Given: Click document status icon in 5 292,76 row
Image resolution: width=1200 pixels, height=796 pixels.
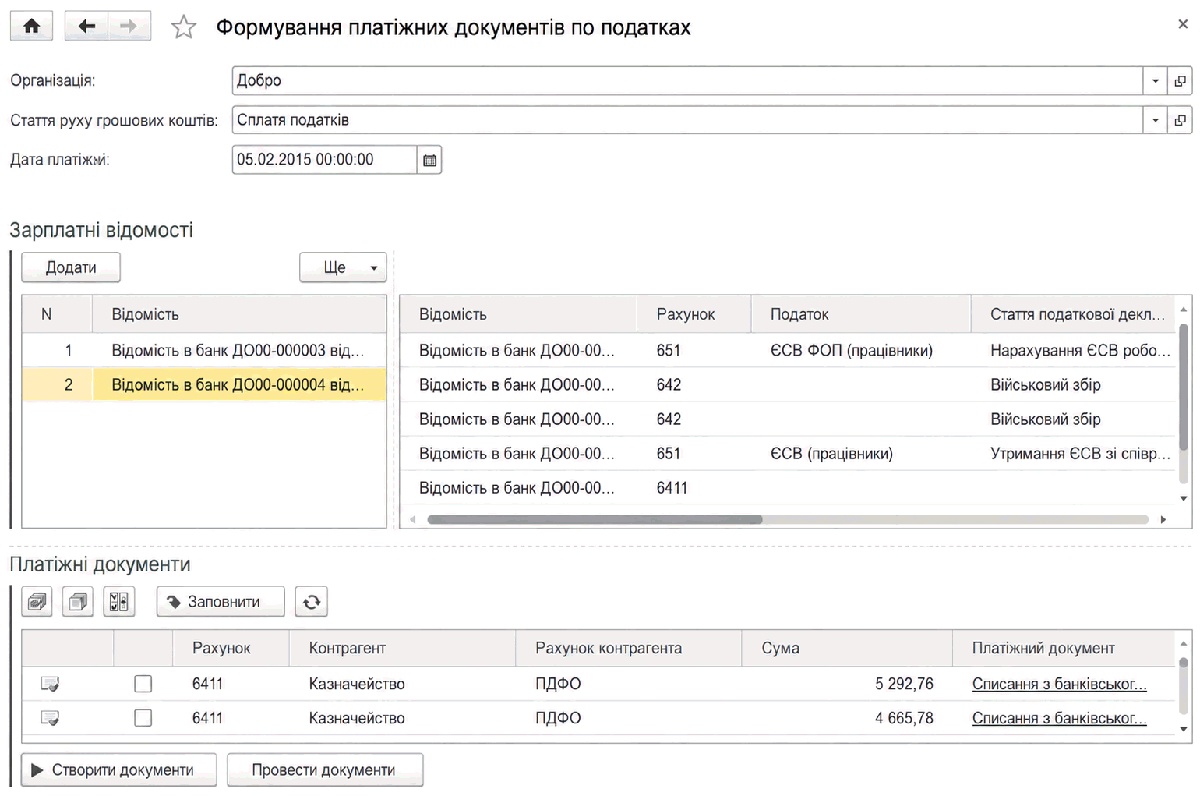Looking at the screenshot, I should tap(49, 684).
